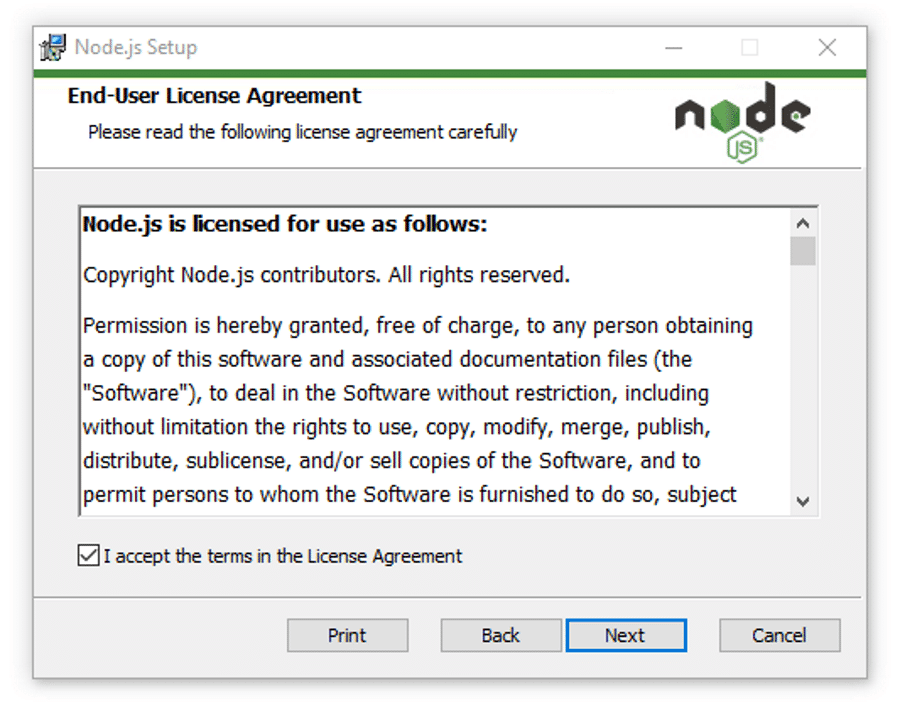Click the maximize icon on the titlebar
The width and height of the screenshot is (900, 708).
(x=749, y=47)
